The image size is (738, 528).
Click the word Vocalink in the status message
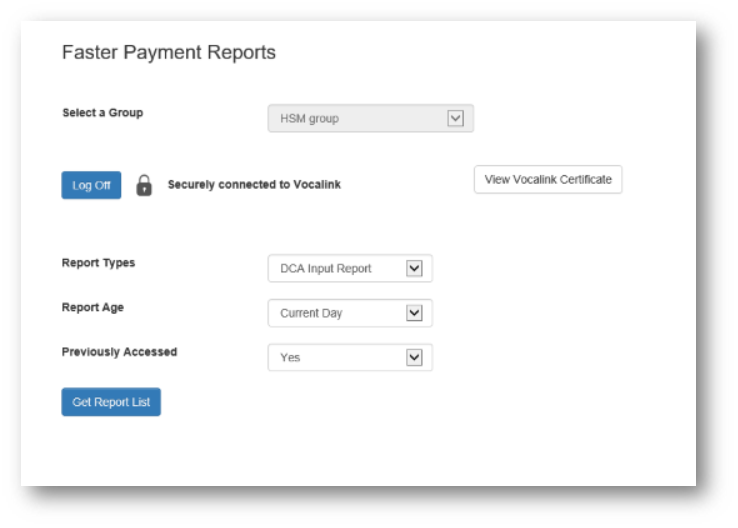pos(317,185)
